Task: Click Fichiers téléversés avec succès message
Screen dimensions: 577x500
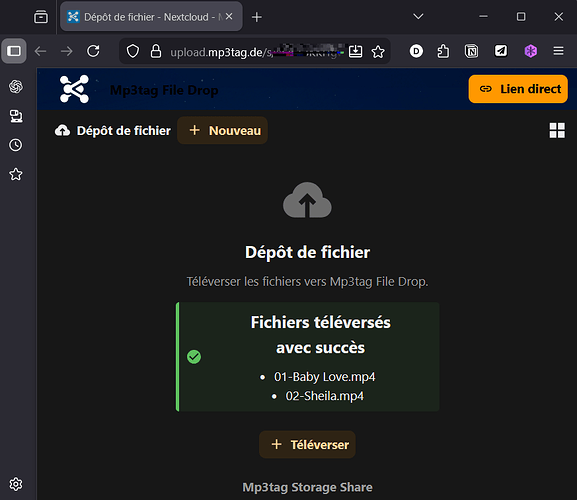Action: [321, 335]
